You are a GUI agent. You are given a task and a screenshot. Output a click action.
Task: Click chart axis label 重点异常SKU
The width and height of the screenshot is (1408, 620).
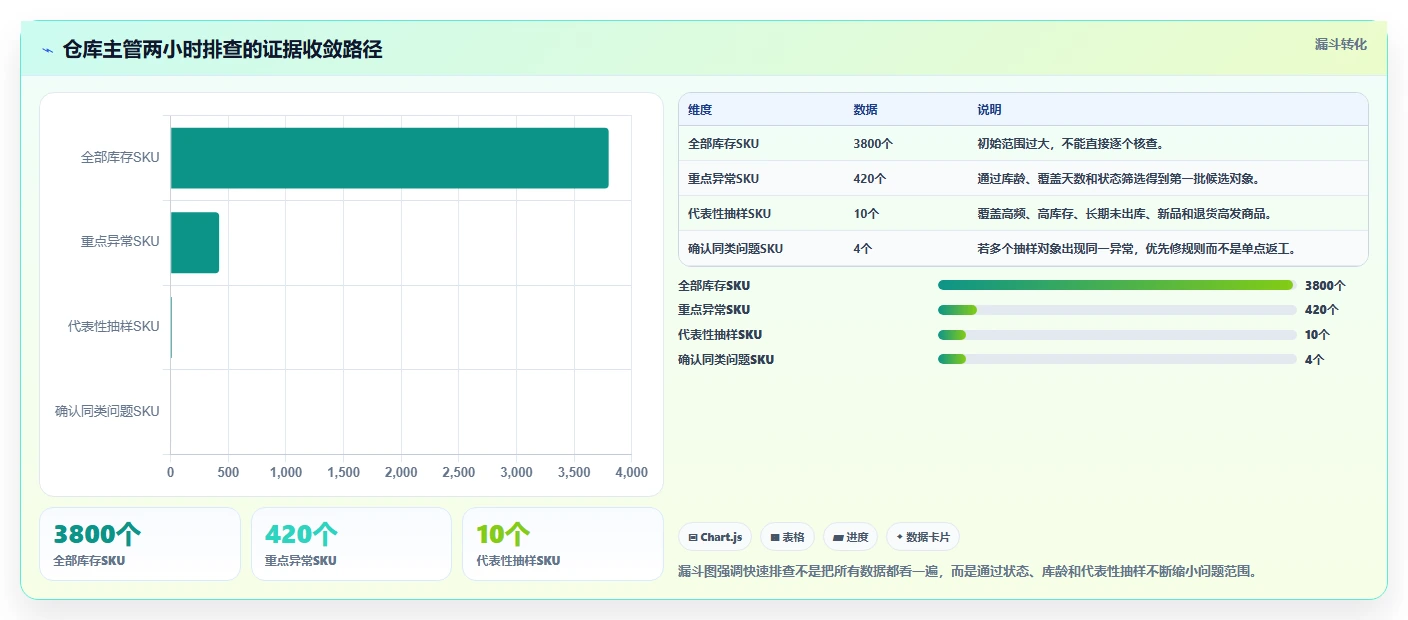click(x=120, y=242)
